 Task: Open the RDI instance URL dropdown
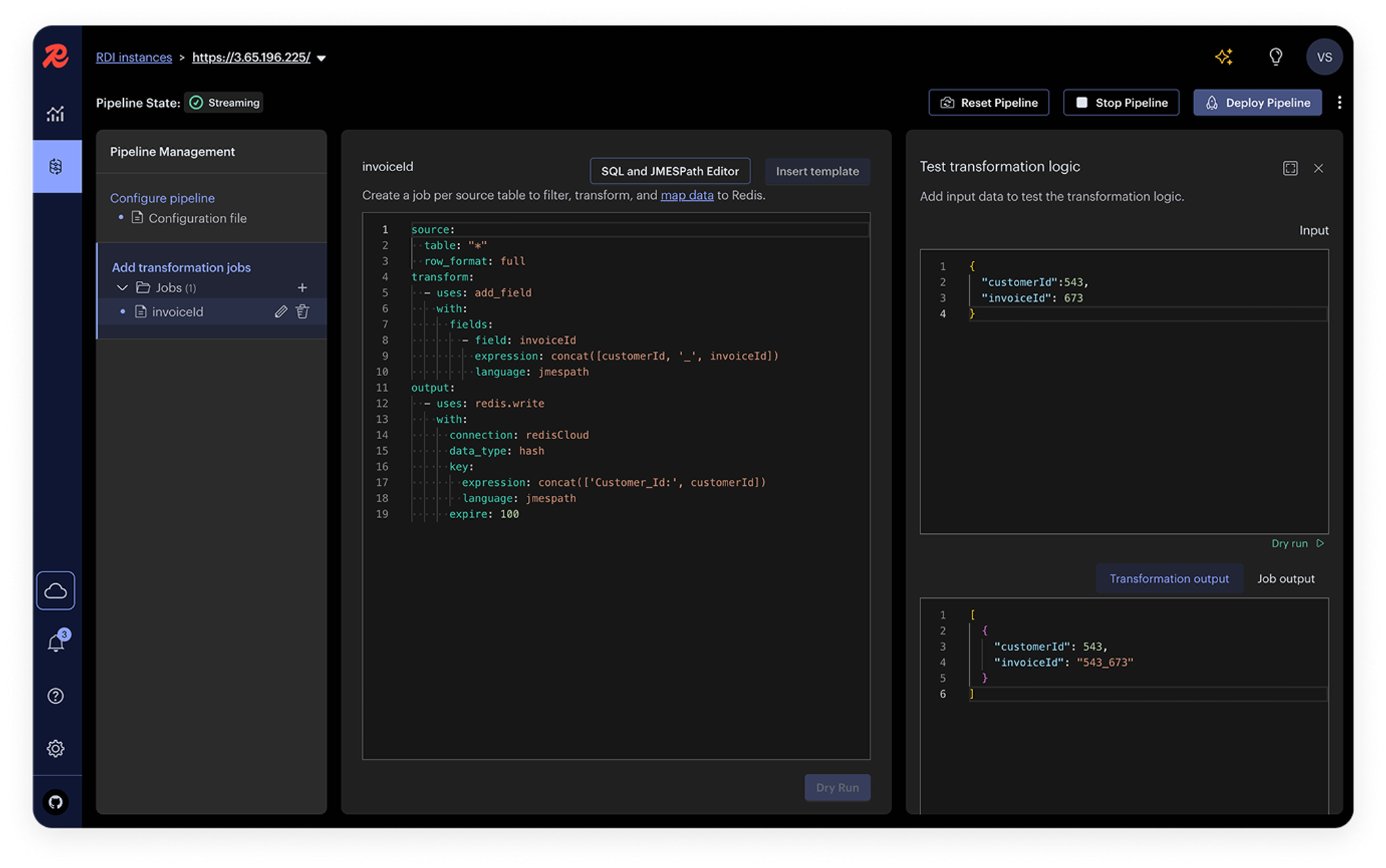click(321, 58)
